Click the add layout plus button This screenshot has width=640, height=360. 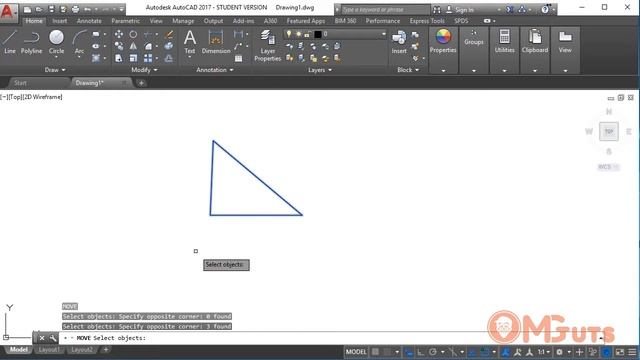(x=106, y=350)
